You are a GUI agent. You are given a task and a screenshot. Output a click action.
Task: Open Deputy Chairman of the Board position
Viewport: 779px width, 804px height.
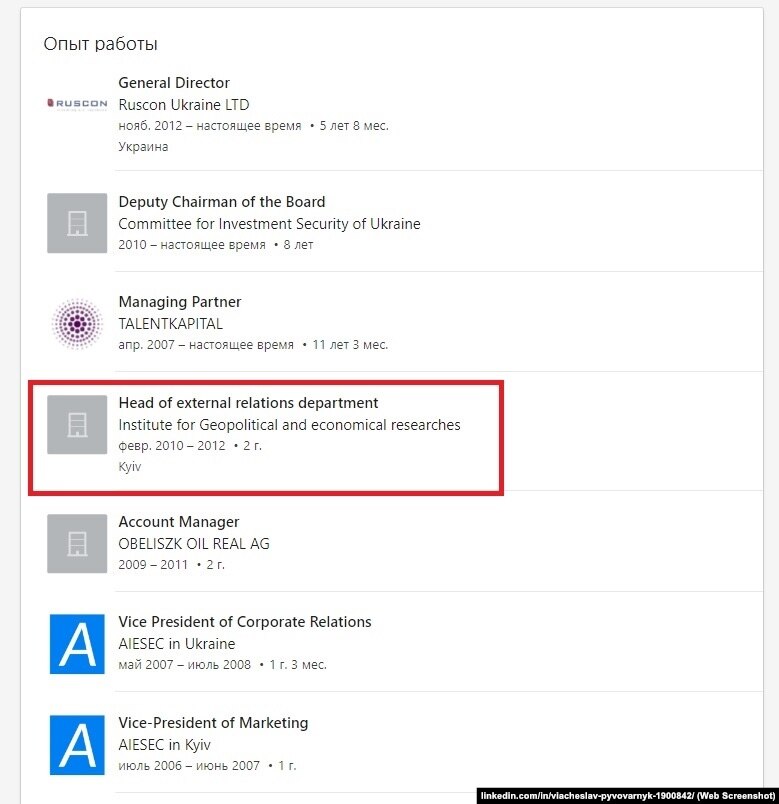[222, 202]
